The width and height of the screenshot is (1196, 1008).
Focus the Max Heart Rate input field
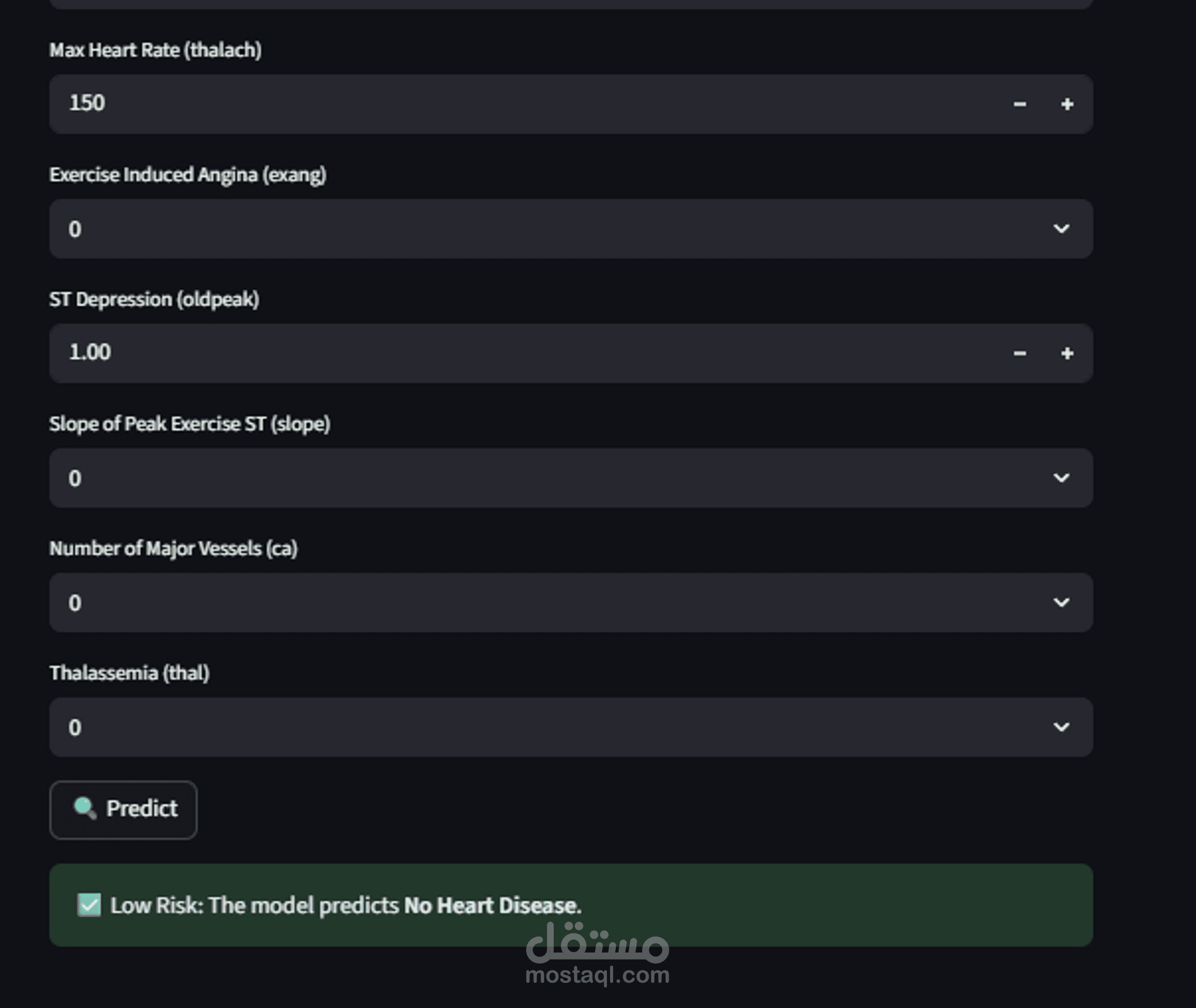[x=514, y=104]
